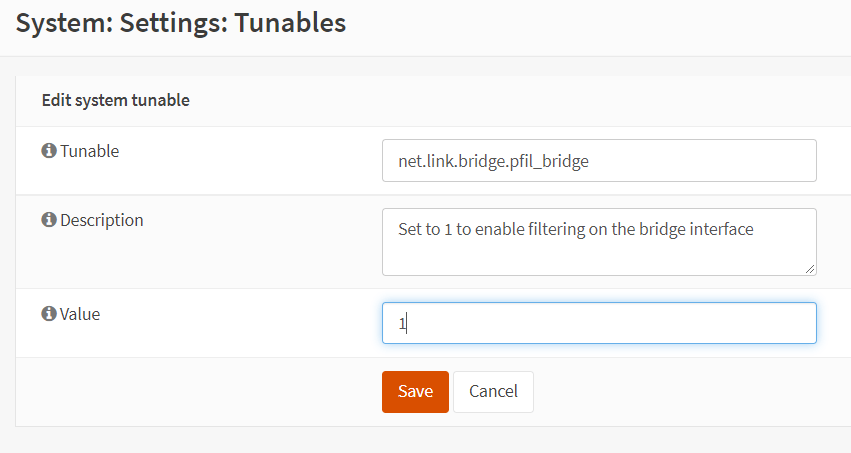
Task: Click the info icon beside Description
Action: coord(48,220)
